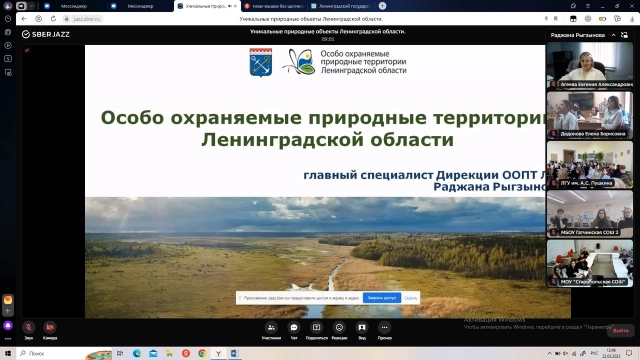The width and height of the screenshot is (640, 360).
Task: Open the mail icon in browser sidebar
Action: click(8, 300)
